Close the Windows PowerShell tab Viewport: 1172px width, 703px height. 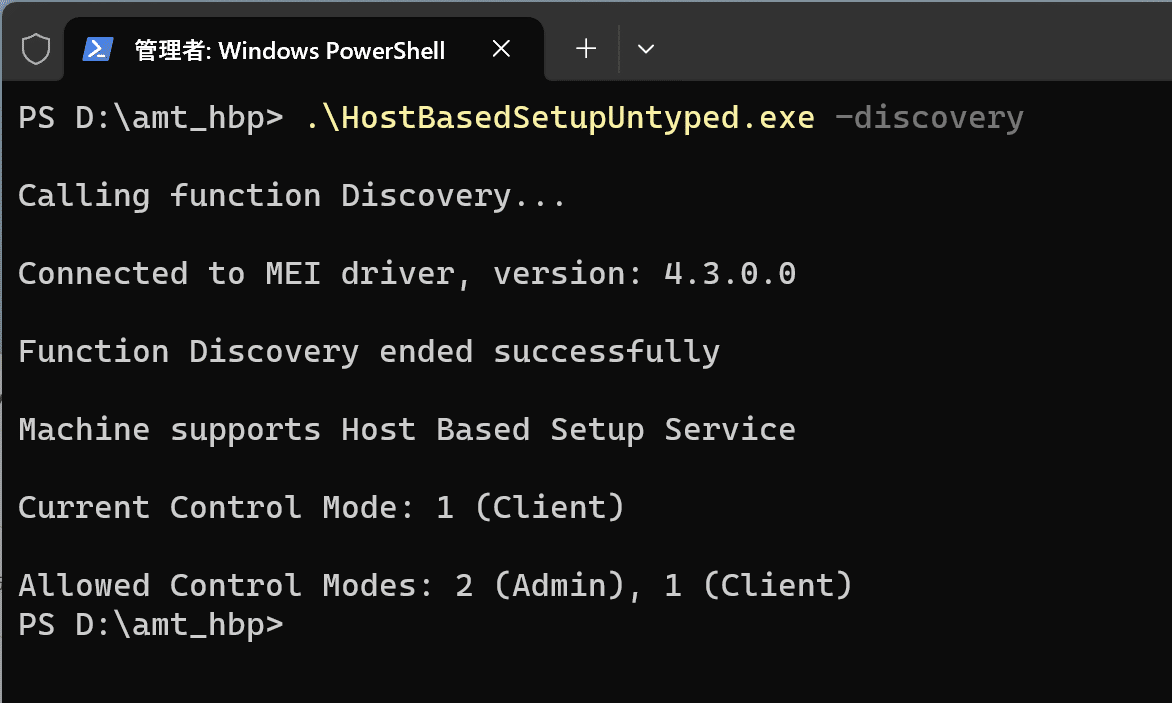(502, 49)
